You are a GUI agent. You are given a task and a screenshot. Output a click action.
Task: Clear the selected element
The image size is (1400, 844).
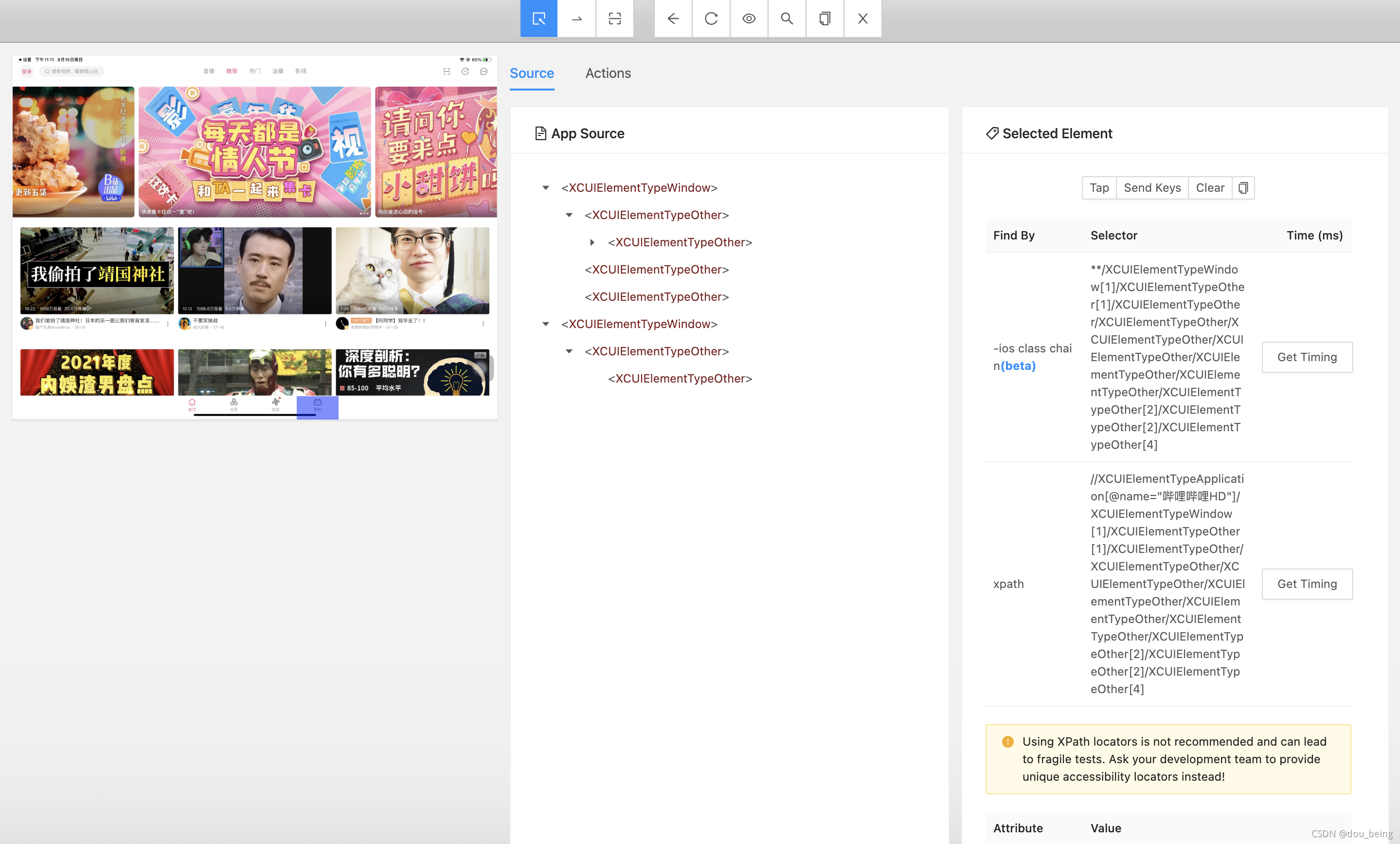(x=1210, y=187)
